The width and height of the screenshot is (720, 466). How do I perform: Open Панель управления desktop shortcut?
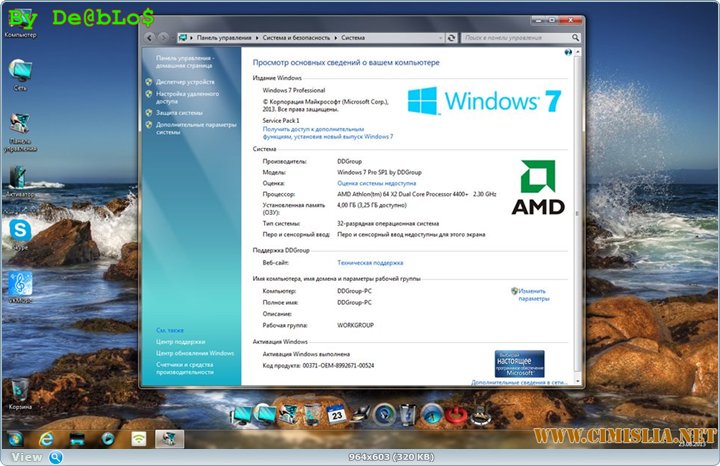click(x=19, y=124)
